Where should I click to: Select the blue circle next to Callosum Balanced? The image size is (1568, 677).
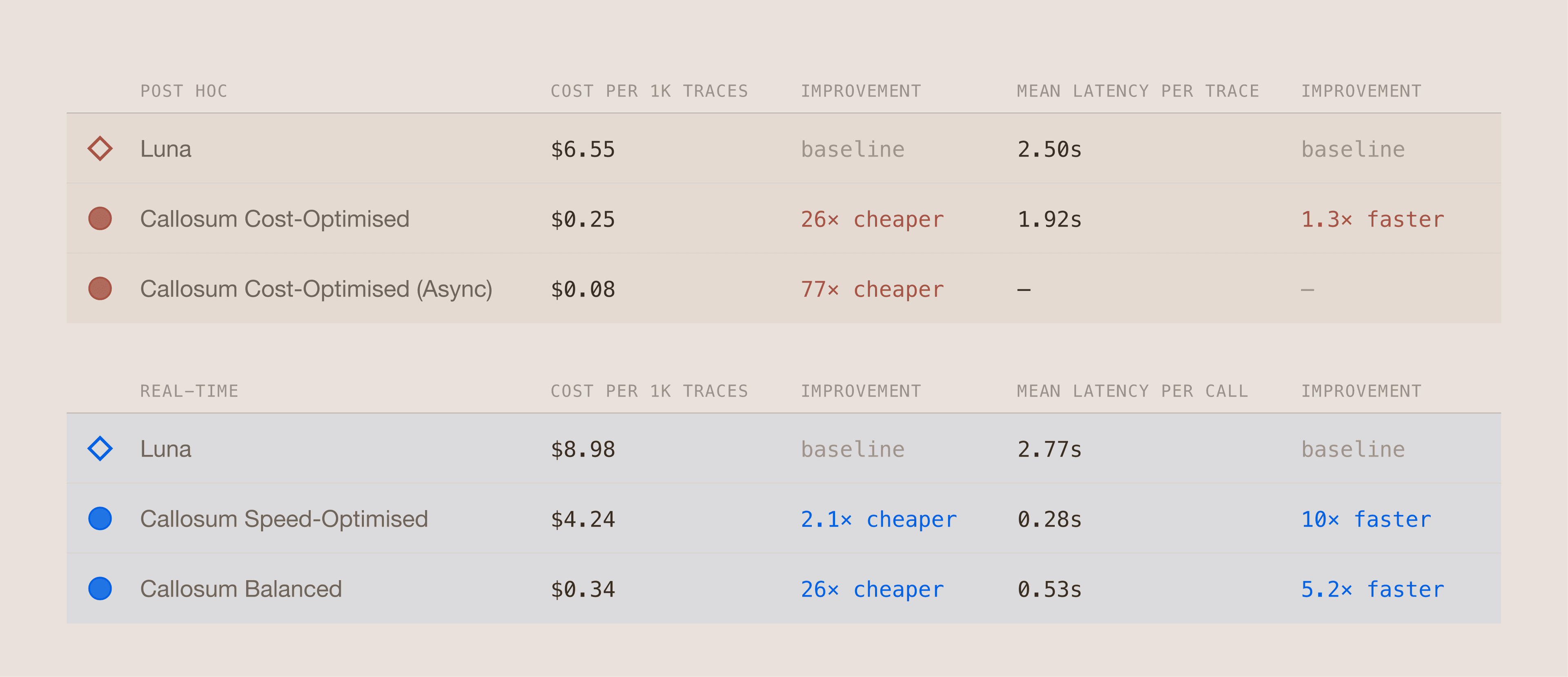tap(100, 588)
